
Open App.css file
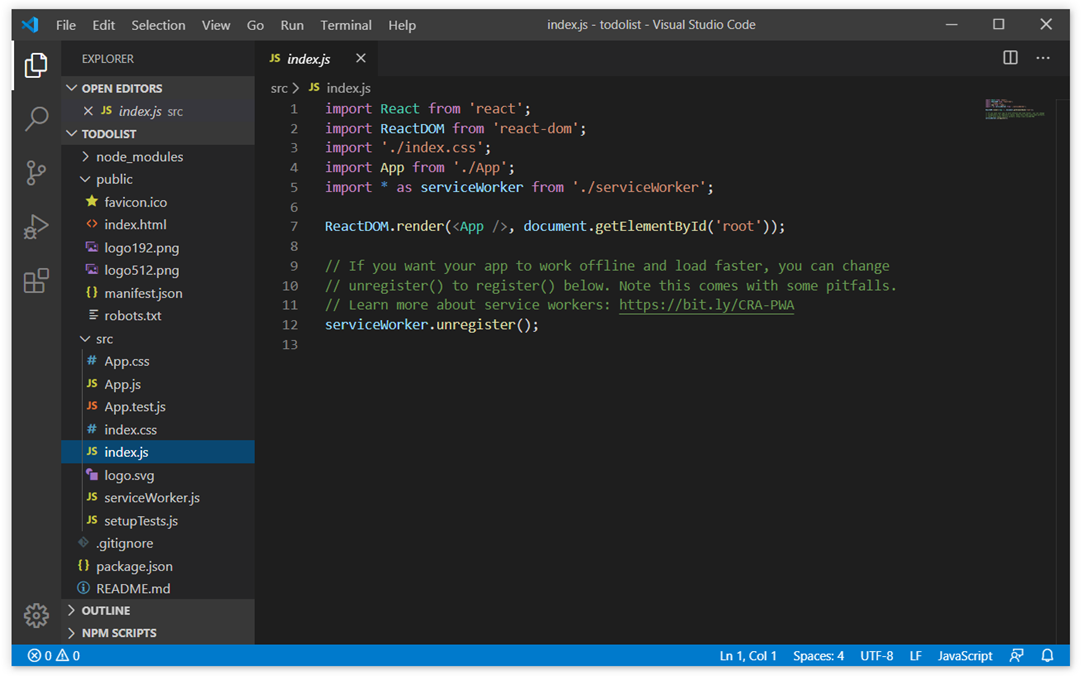coord(158,361)
